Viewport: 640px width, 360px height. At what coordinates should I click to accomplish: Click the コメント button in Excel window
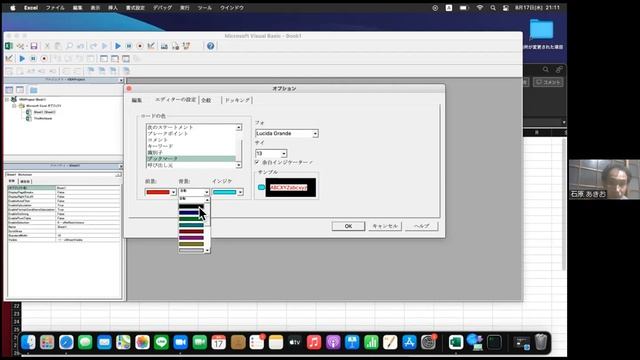coord(548,82)
